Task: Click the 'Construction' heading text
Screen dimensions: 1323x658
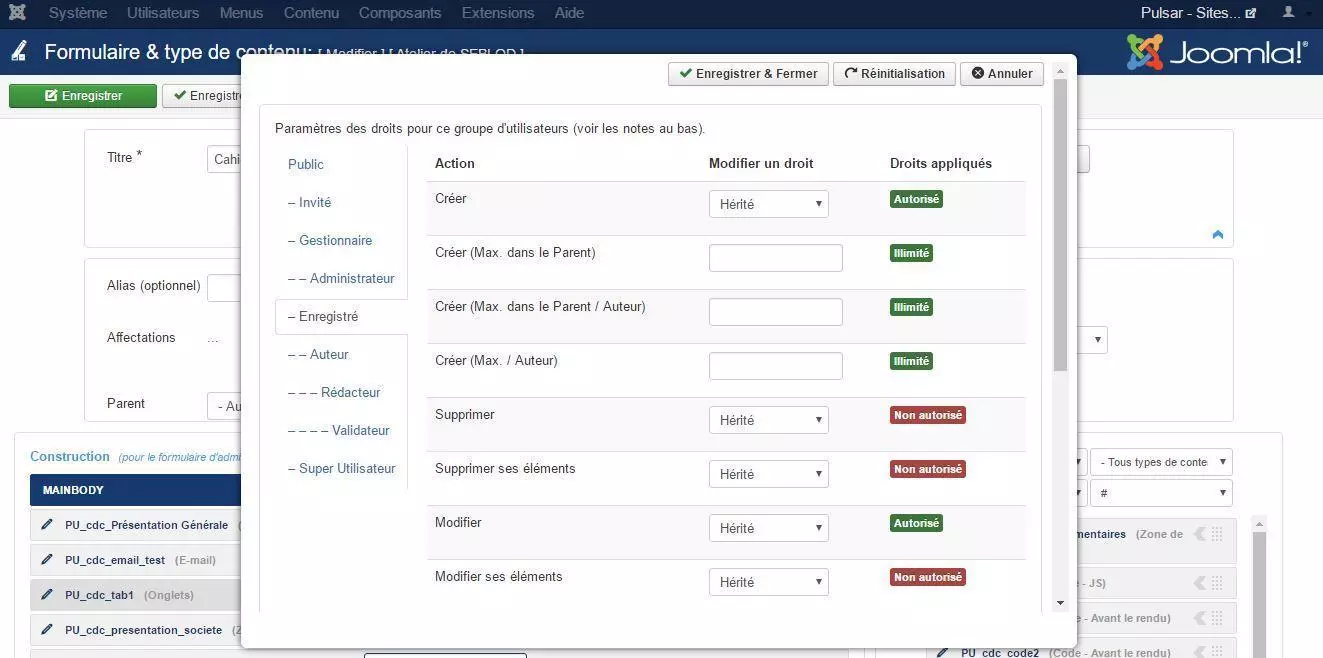Action: coord(70,456)
